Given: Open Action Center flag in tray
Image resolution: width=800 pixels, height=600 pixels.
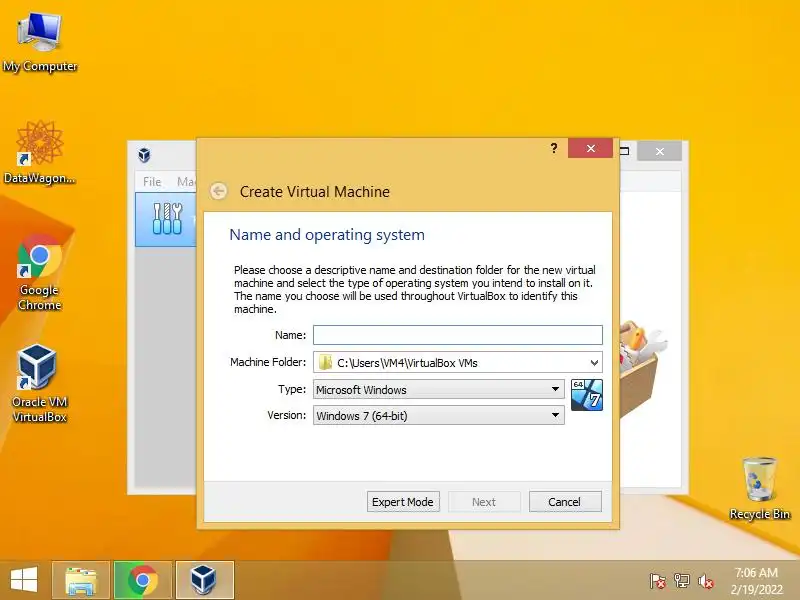Looking at the screenshot, I should tap(657, 581).
